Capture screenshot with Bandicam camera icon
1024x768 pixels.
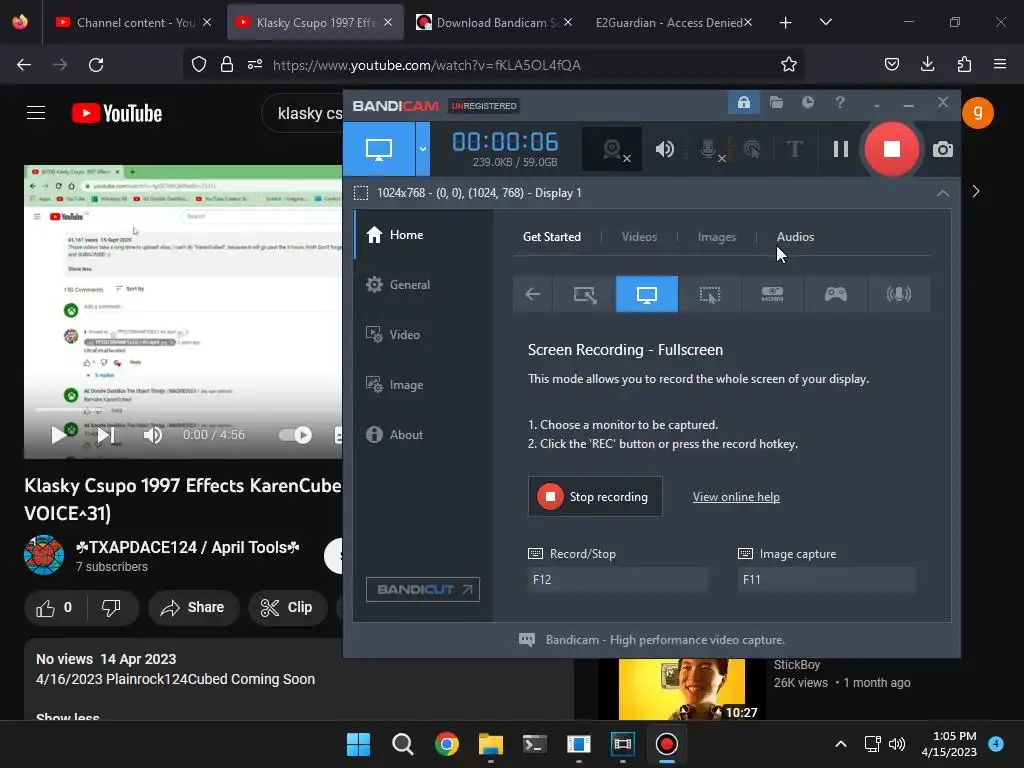click(x=942, y=149)
